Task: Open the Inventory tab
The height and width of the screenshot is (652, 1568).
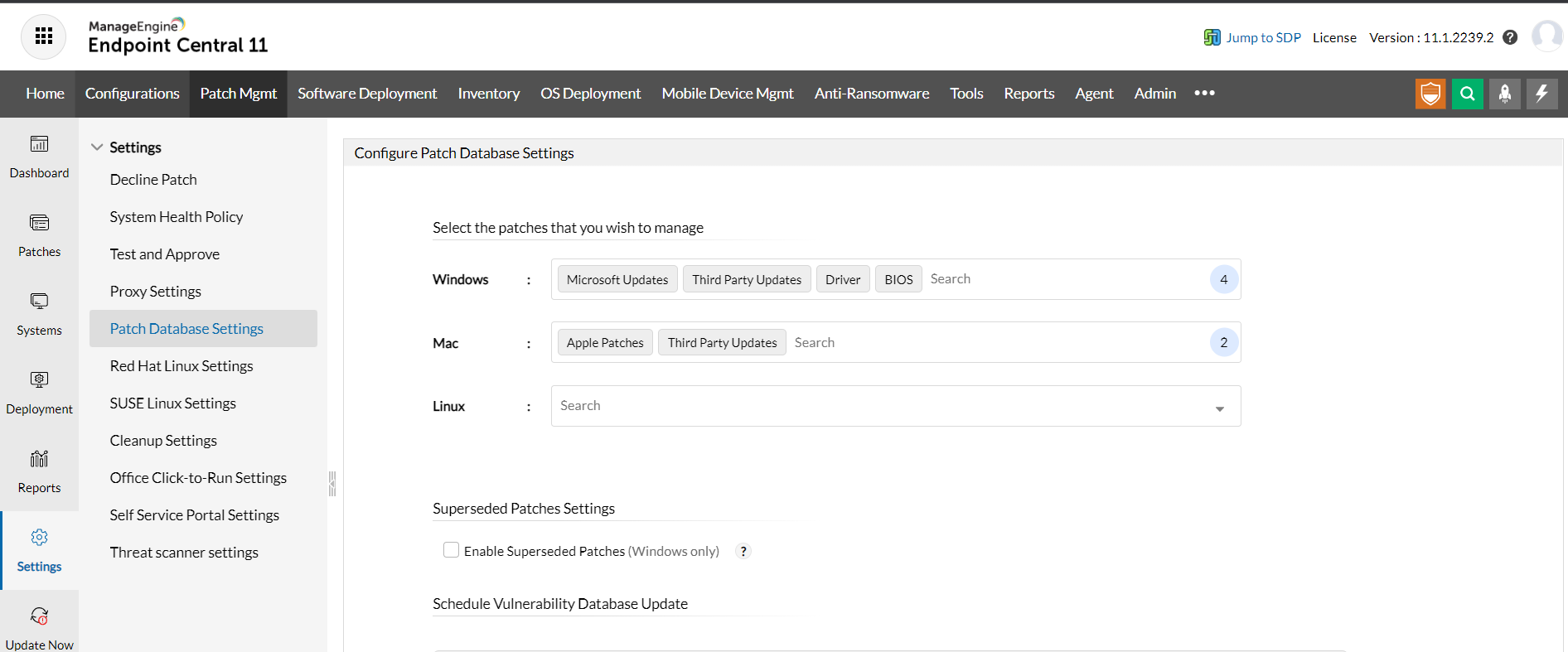Action: coord(488,94)
